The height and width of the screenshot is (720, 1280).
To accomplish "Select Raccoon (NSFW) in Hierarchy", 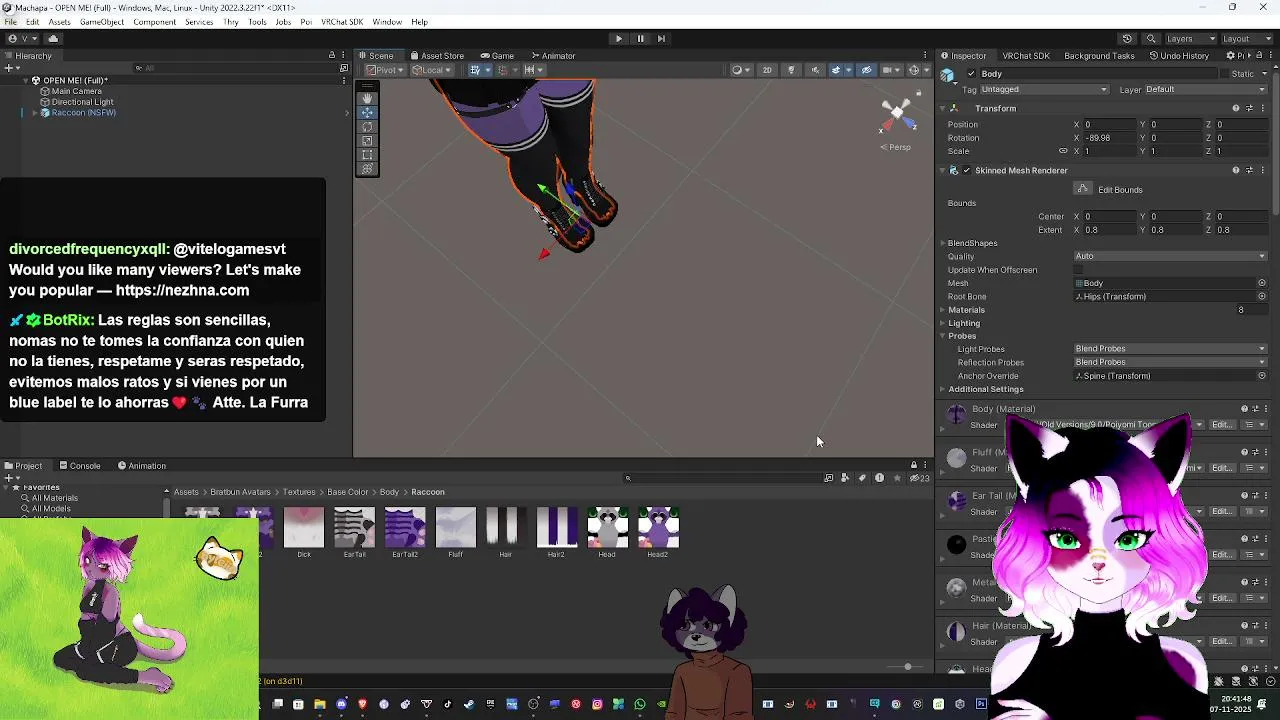I will point(84,113).
